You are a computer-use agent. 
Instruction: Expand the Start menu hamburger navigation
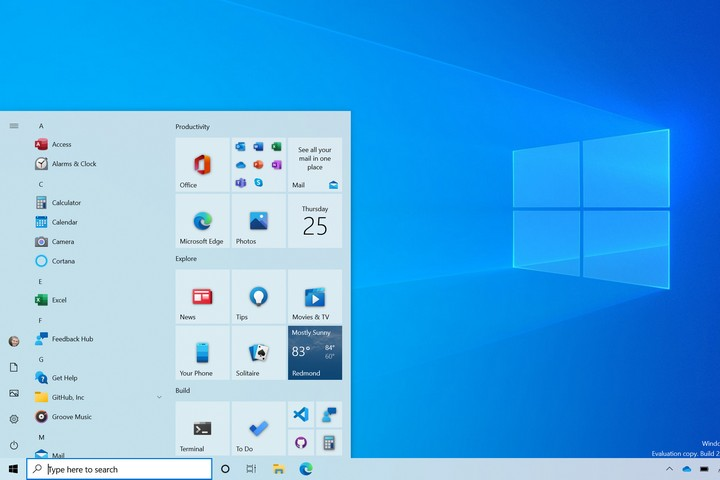13,126
